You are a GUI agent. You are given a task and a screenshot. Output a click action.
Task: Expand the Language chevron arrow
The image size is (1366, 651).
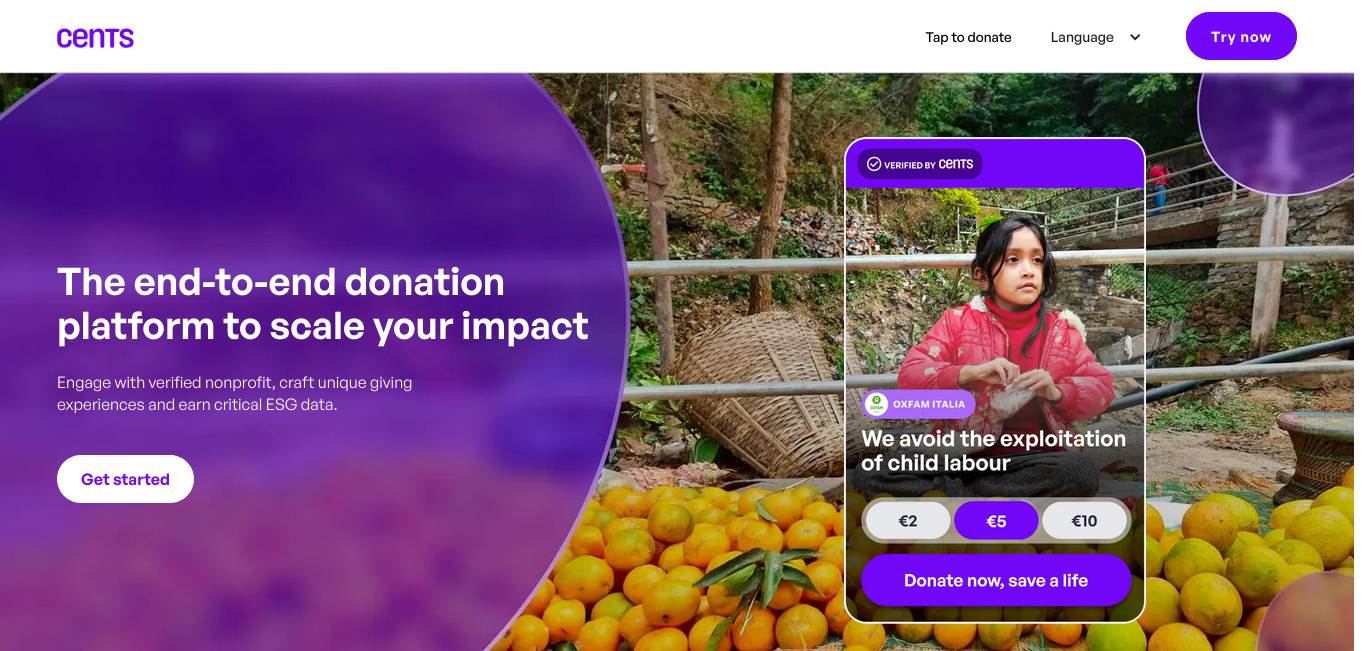(1135, 37)
